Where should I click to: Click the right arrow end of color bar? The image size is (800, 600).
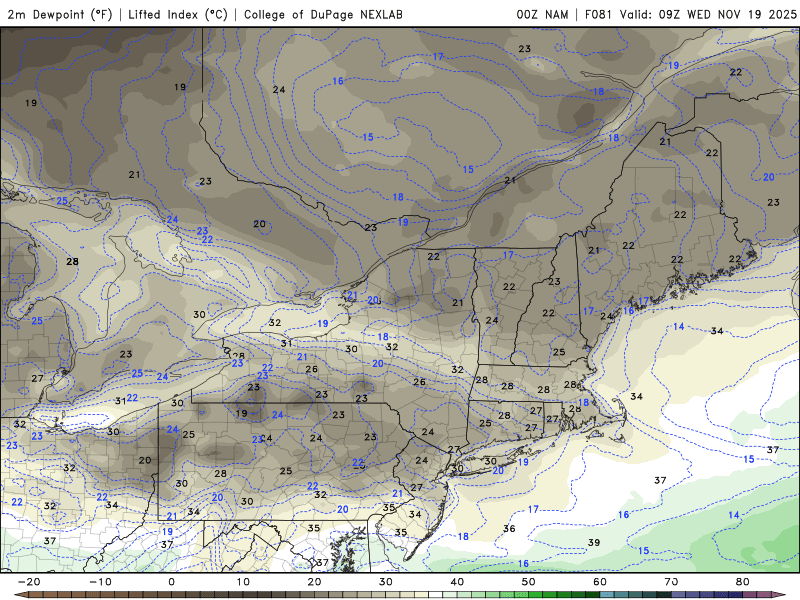[x=779, y=595]
